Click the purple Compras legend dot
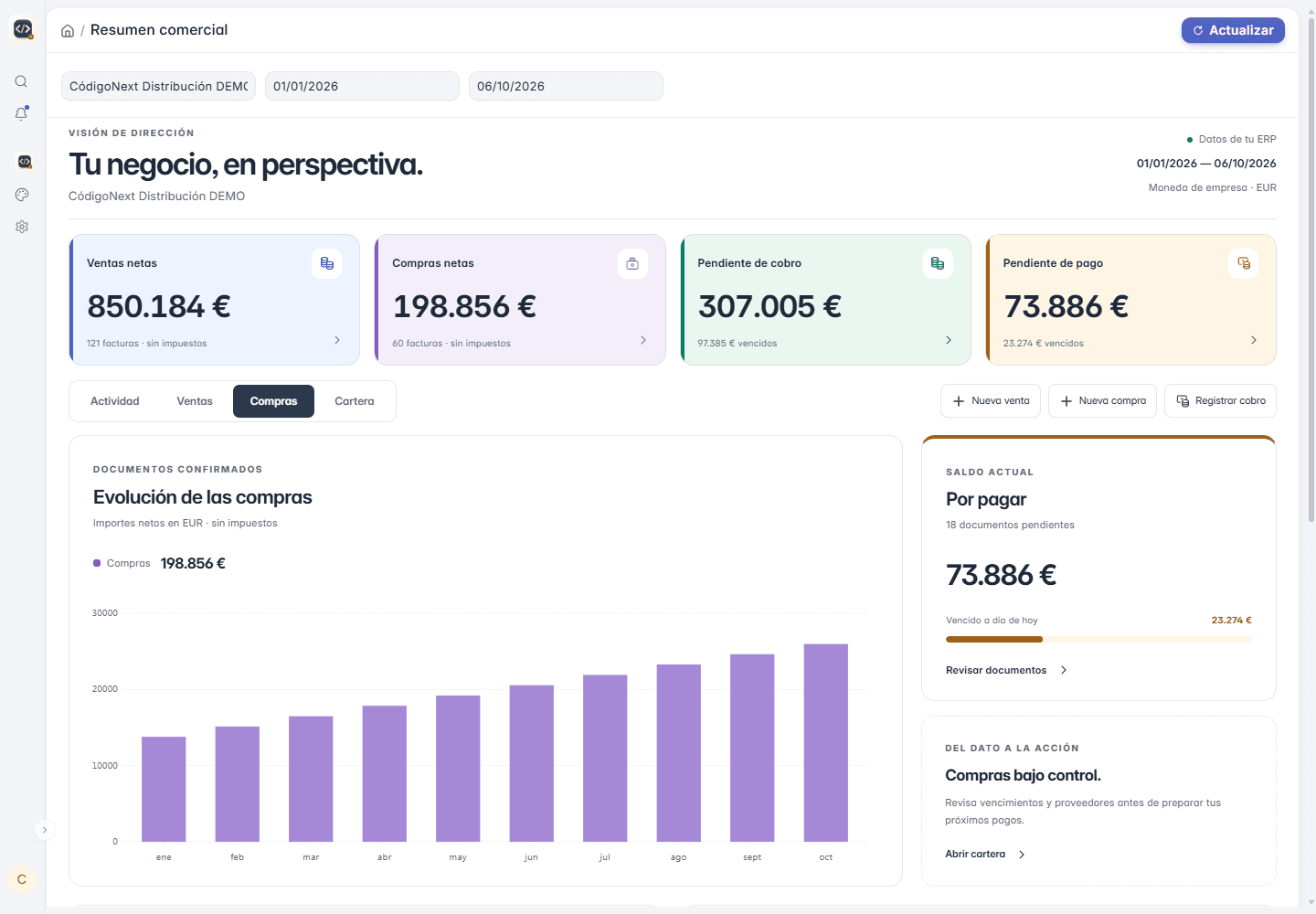This screenshot has height=914, width=1316. point(97,563)
